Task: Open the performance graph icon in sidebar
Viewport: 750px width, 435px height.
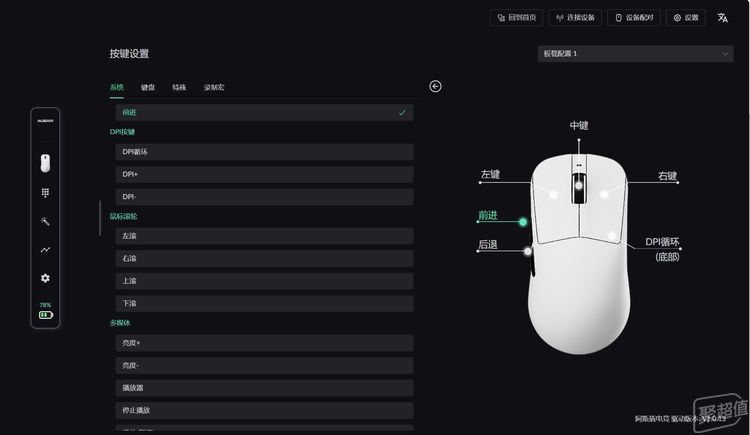Action: point(45,249)
